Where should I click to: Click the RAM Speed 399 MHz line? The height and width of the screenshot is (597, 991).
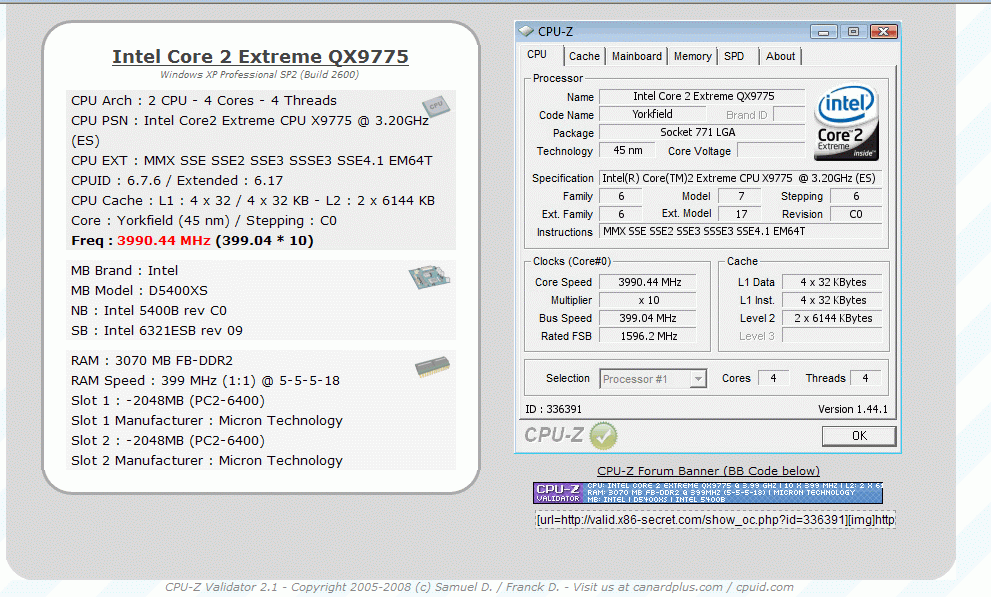(205, 381)
